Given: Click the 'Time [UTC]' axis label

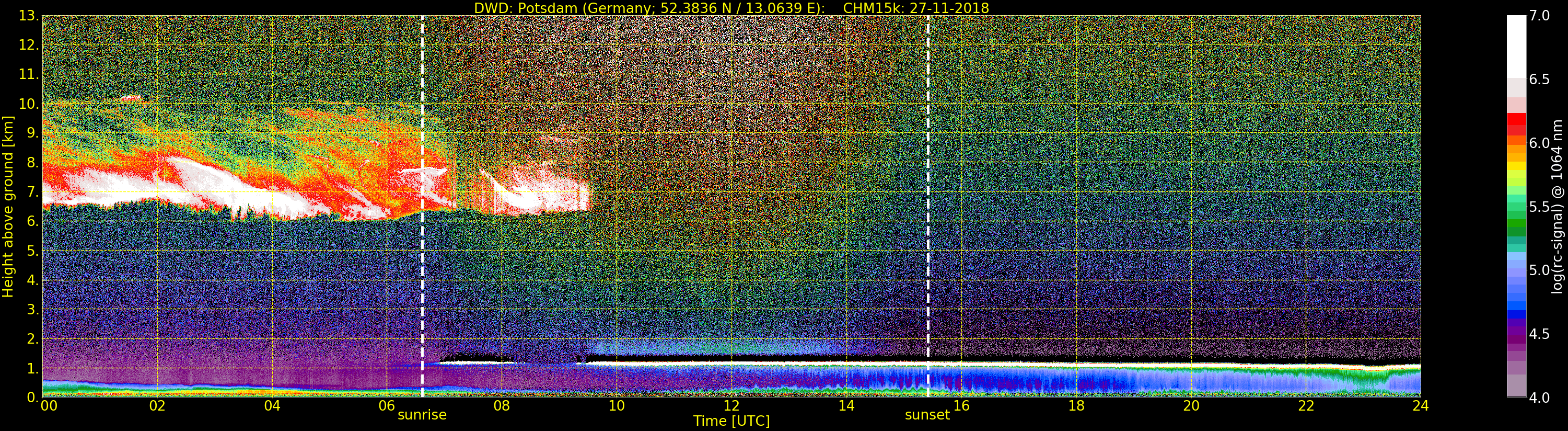Looking at the screenshot, I should tap(731, 421).
